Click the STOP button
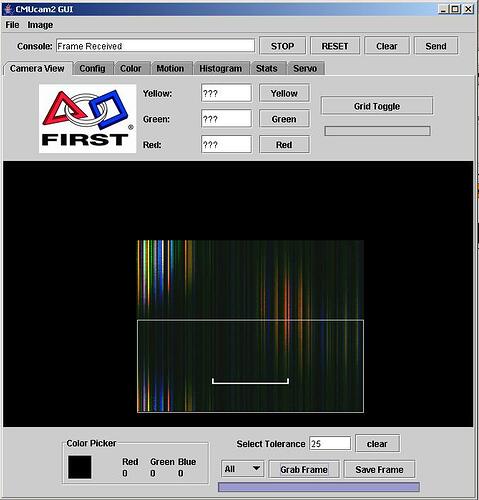The width and height of the screenshot is (479, 500). point(282,46)
